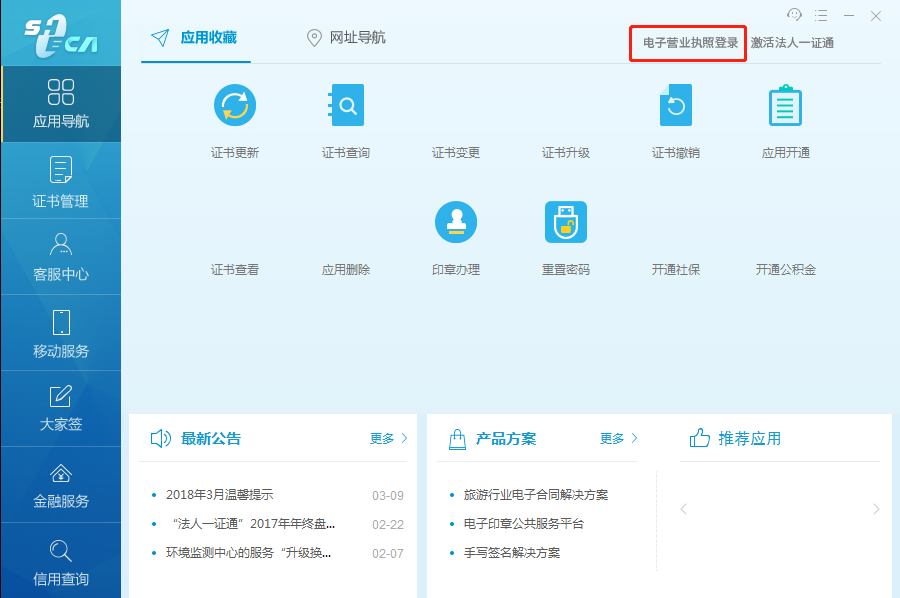Minimize the window
The width and height of the screenshot is (900, 598).
[849, 15]
